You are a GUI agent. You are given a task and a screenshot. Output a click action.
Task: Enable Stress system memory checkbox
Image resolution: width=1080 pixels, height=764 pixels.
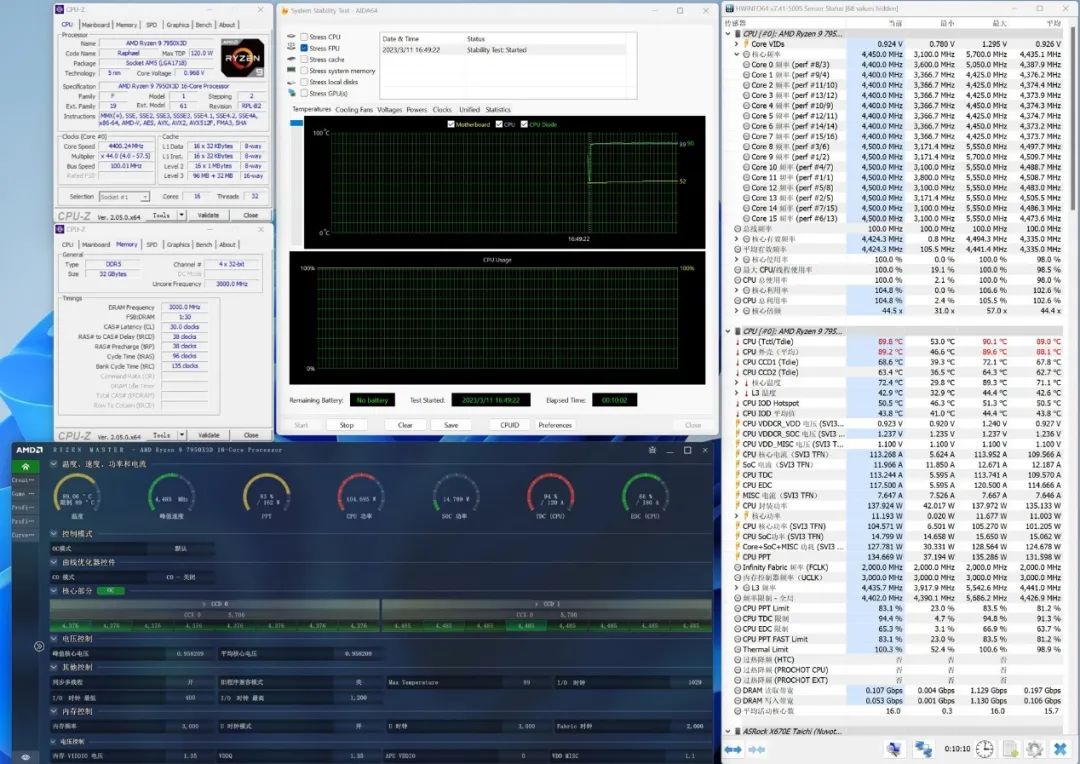coord(304,71)
